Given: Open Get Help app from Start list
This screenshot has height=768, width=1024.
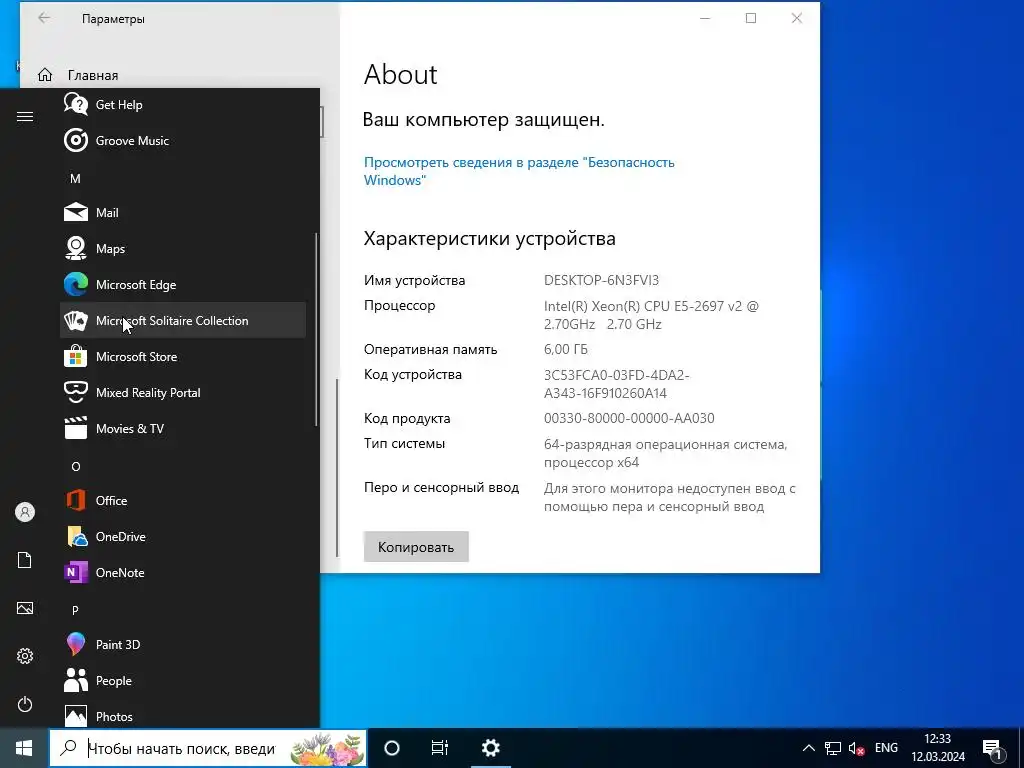Looking at the screenshot, I should pos(183,104).
